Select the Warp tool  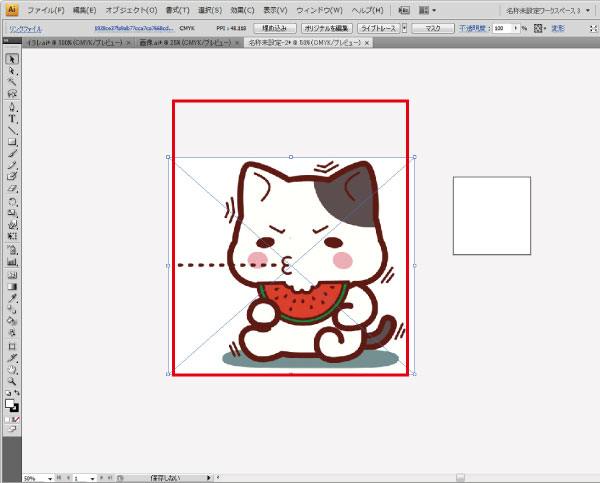point(12,225)
